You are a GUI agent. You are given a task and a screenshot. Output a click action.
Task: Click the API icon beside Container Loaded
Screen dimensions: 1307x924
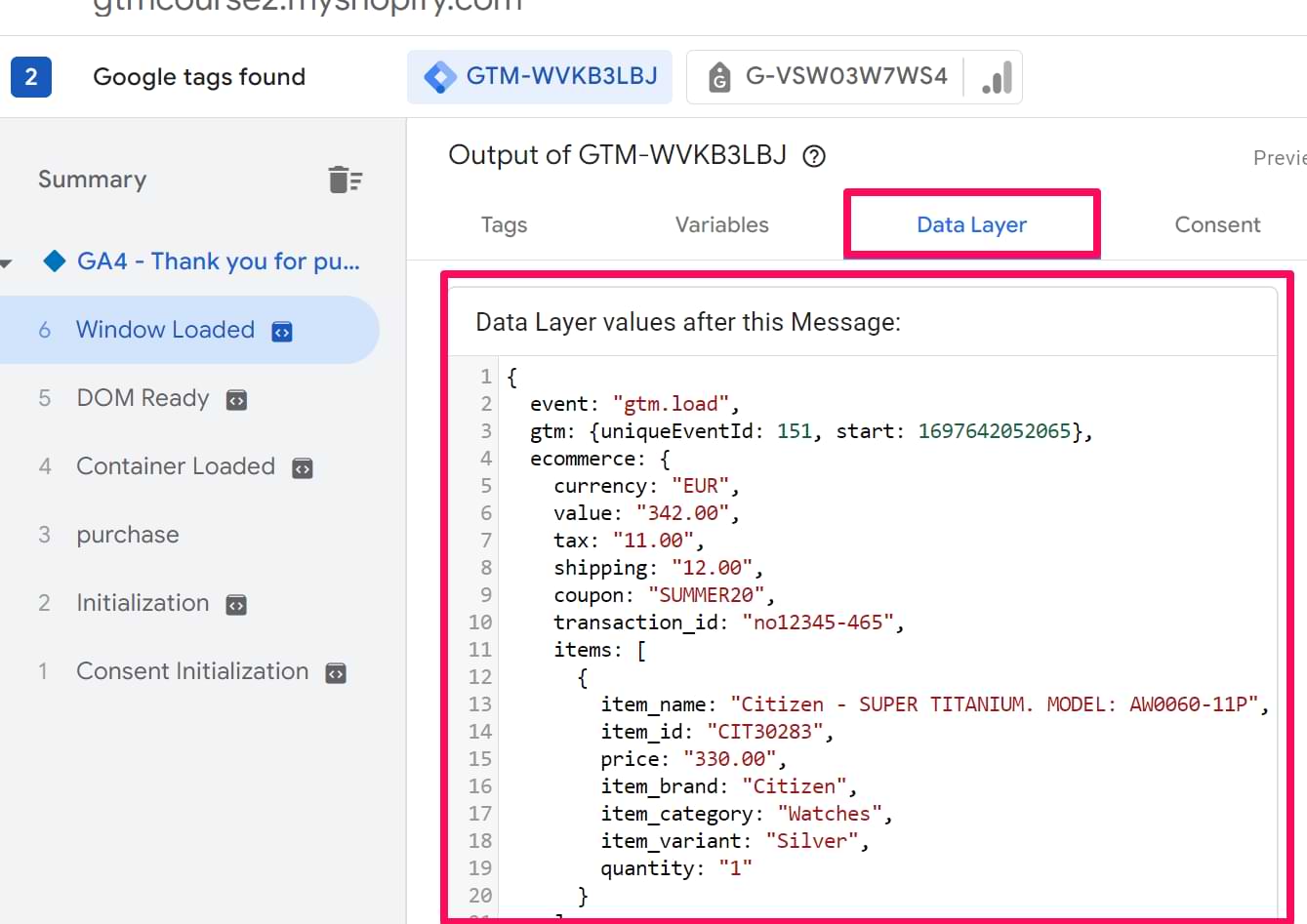point(303,468)
